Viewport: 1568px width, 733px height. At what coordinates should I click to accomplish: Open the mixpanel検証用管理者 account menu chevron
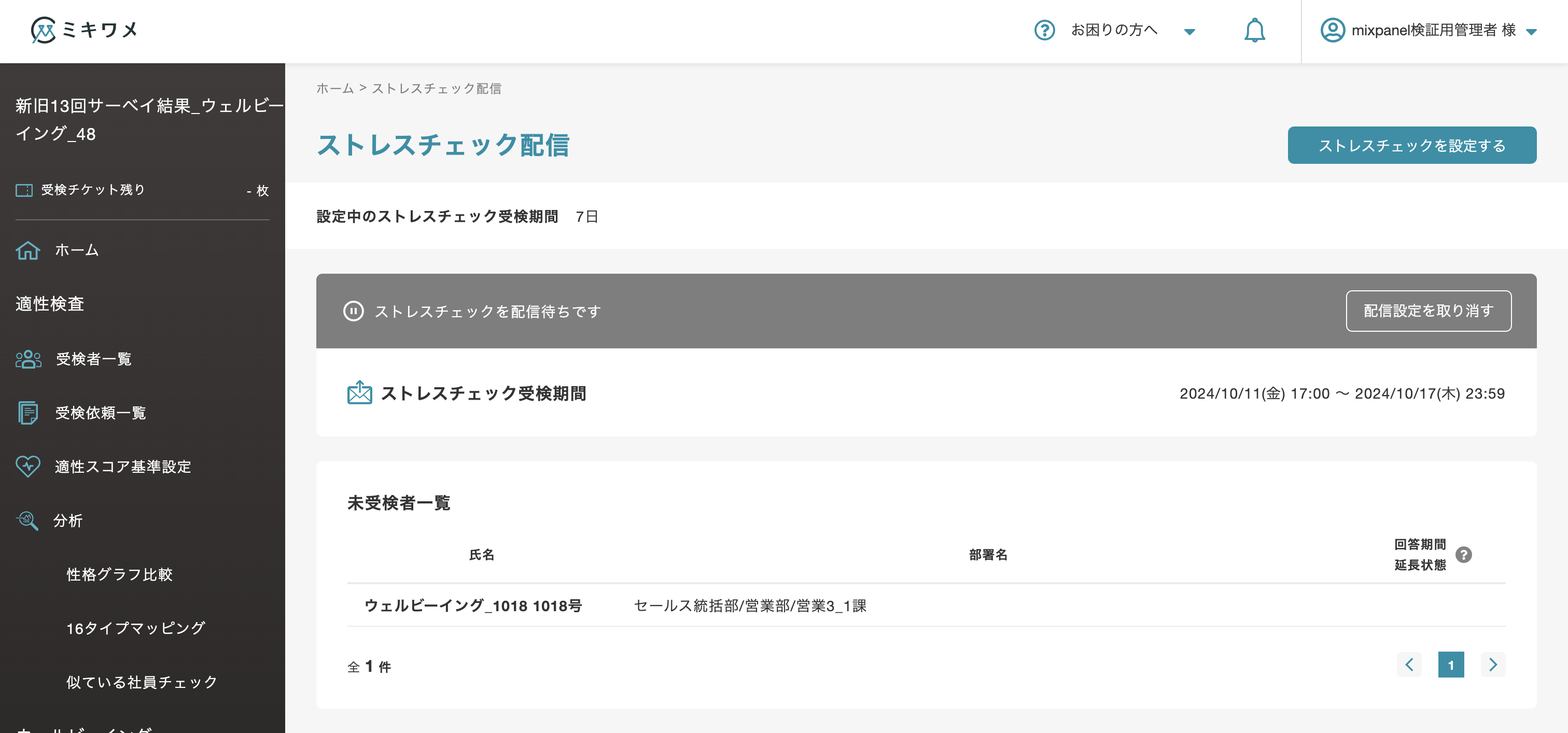tap(1532, 32)
